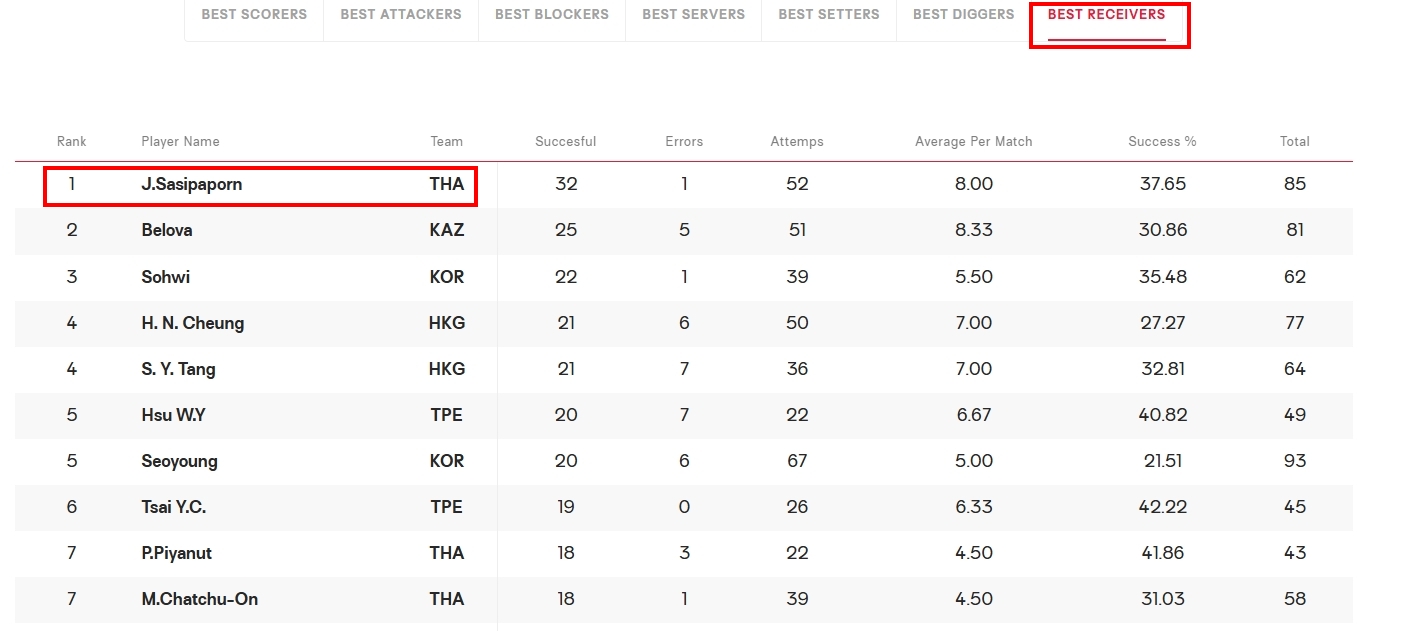Click Tsai Y.C. player name
1427x631 pixels.
[x=174, y=507]
